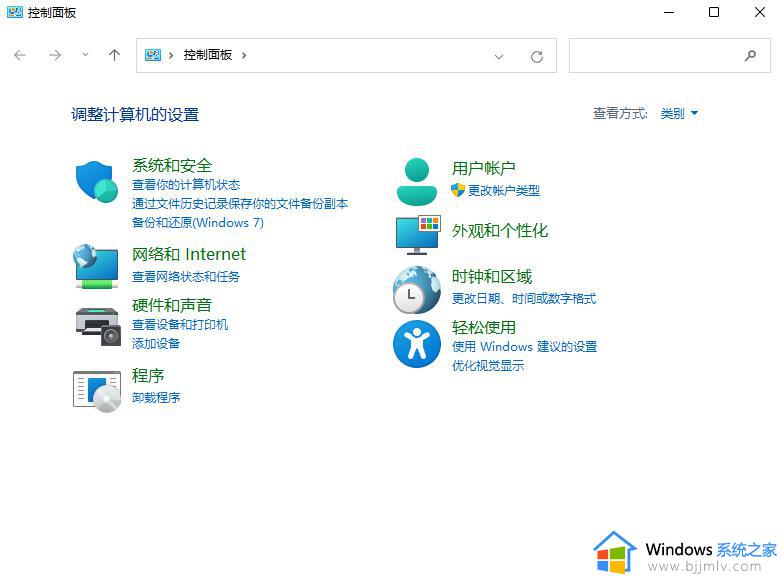This screenshot has height=580, width=782.
Task: Open the Ease of Access icon
Action: point(416,344)
